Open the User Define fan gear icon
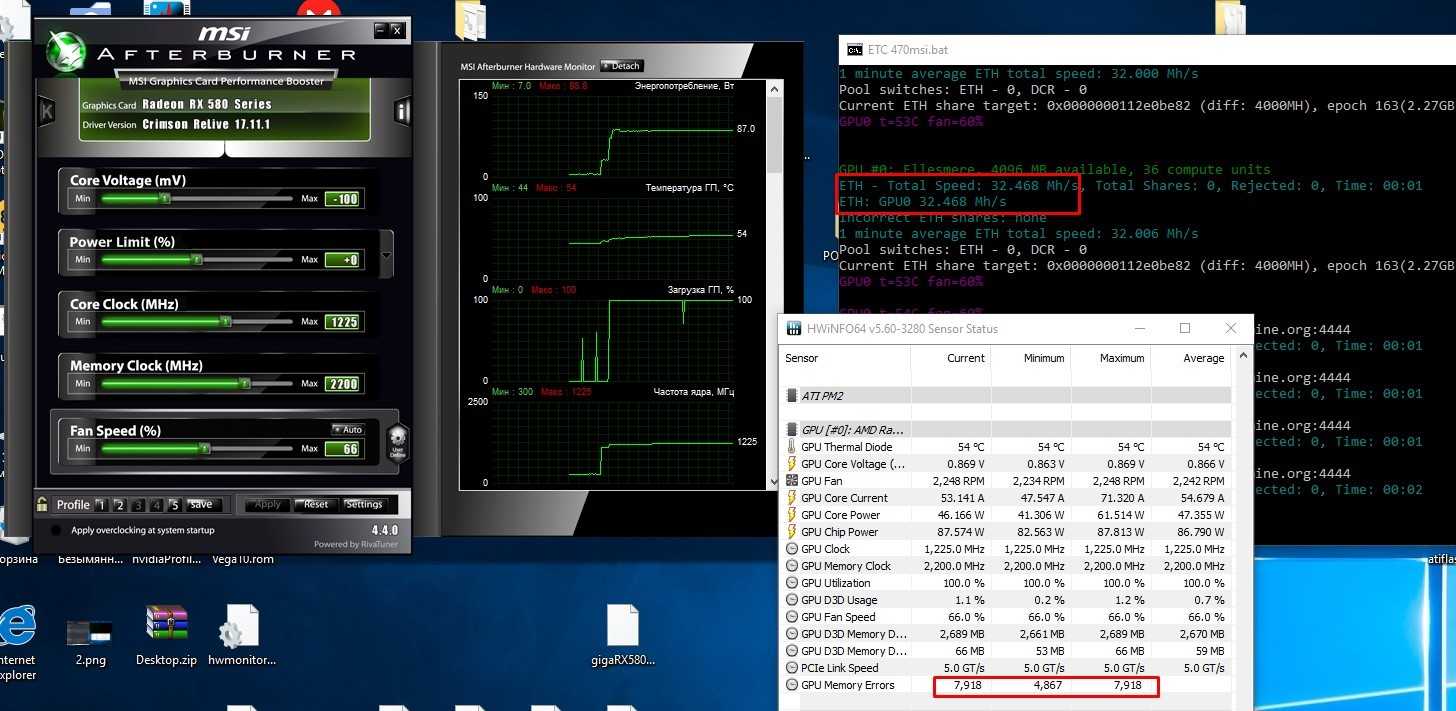This screenshot has height=711, width=1456. [397, 440]
